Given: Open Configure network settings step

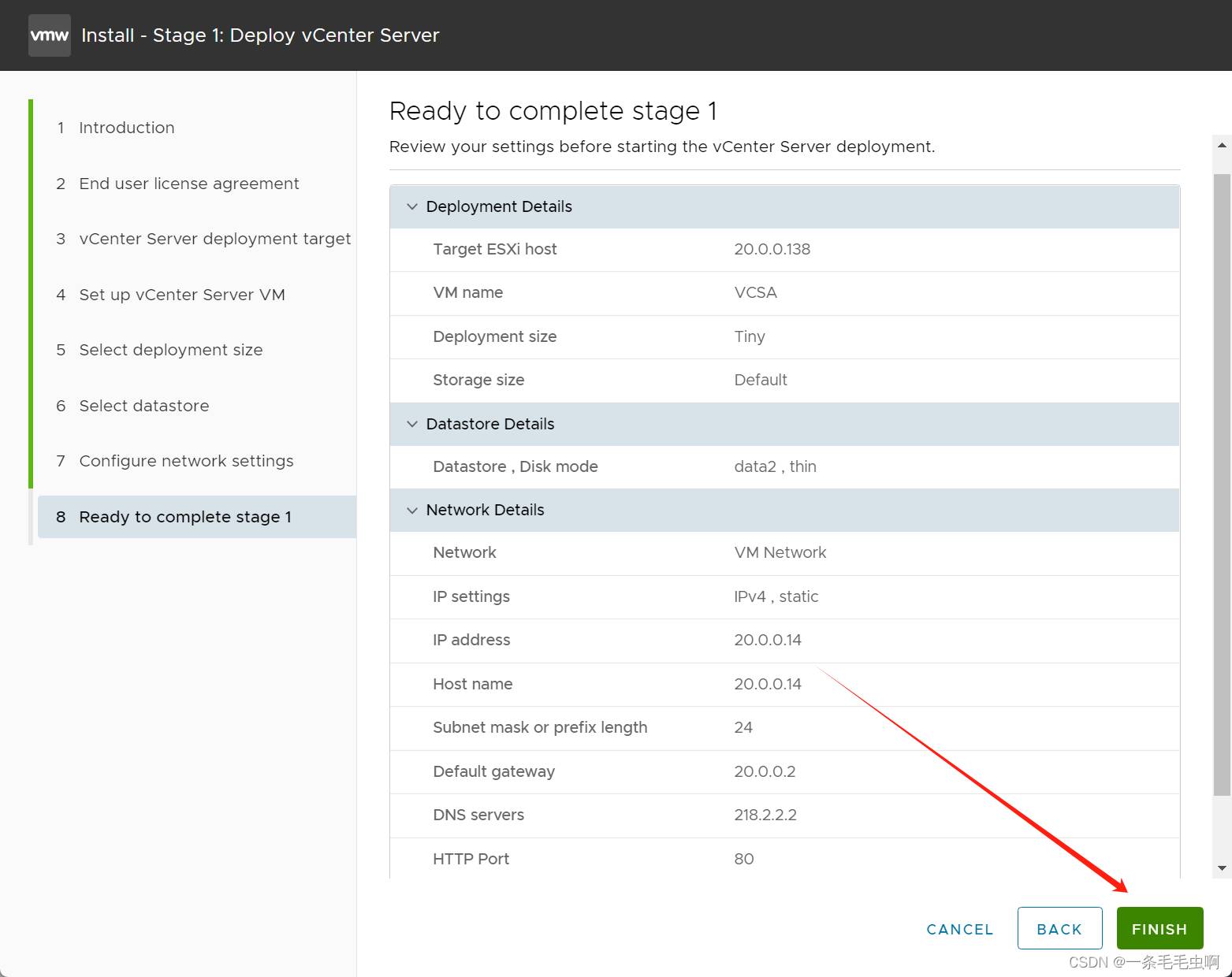Looking at the screenshot, I should click(186, 461).
